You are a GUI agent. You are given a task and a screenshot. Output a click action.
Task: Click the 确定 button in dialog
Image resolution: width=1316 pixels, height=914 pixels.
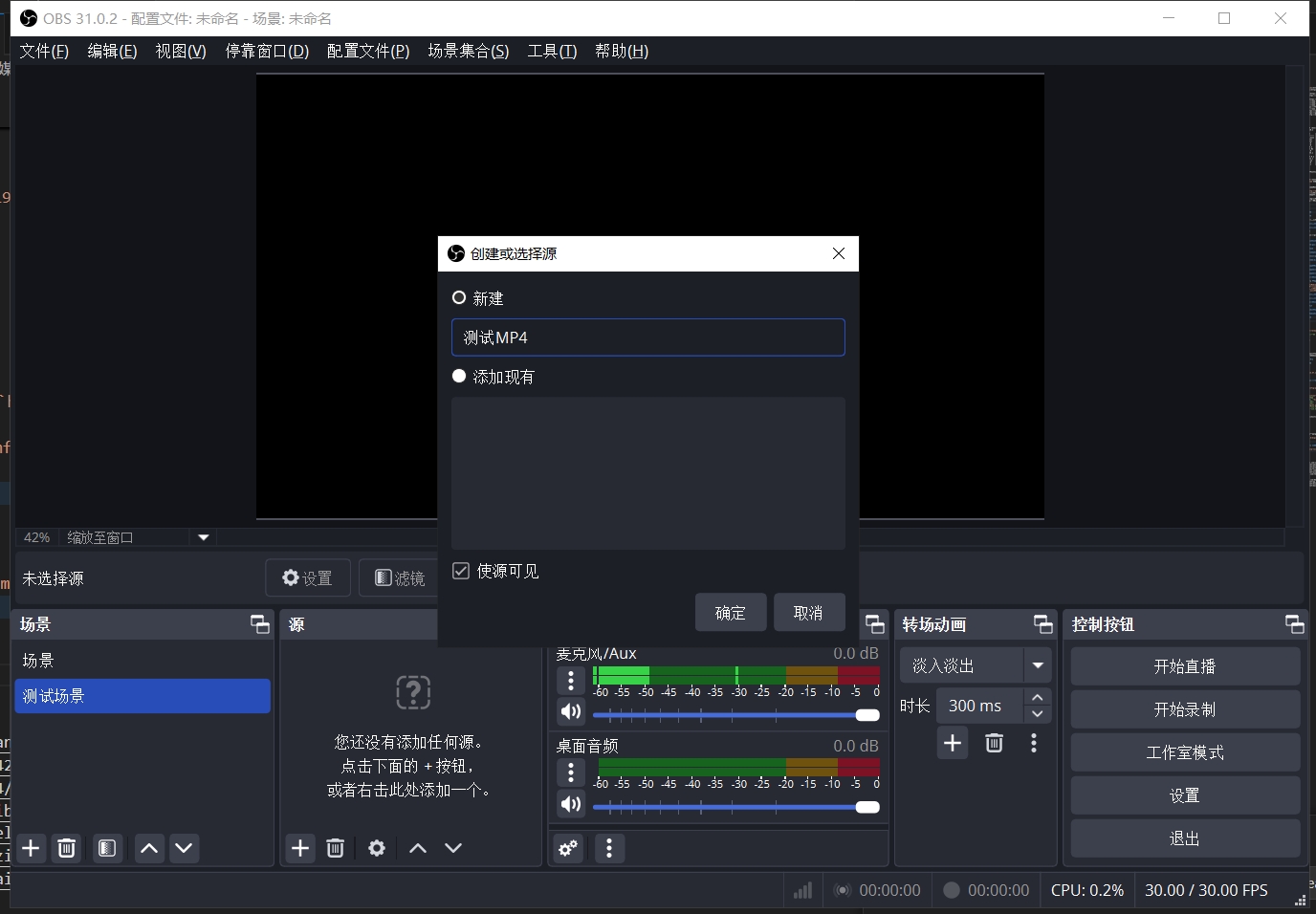tap(730, 613)
